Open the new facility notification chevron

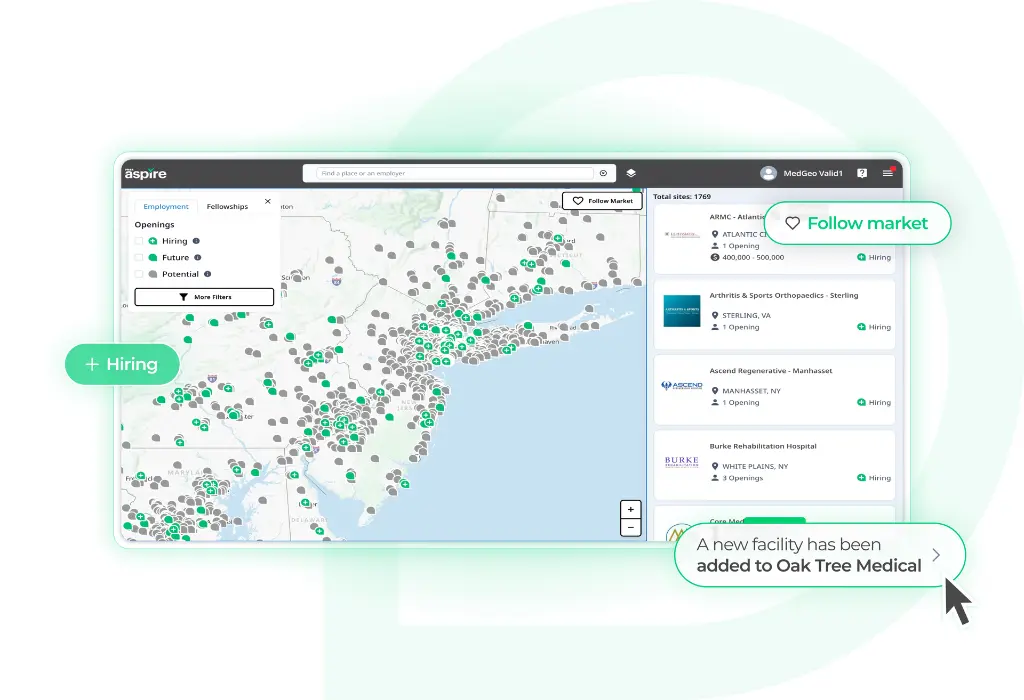coord(936,555)
